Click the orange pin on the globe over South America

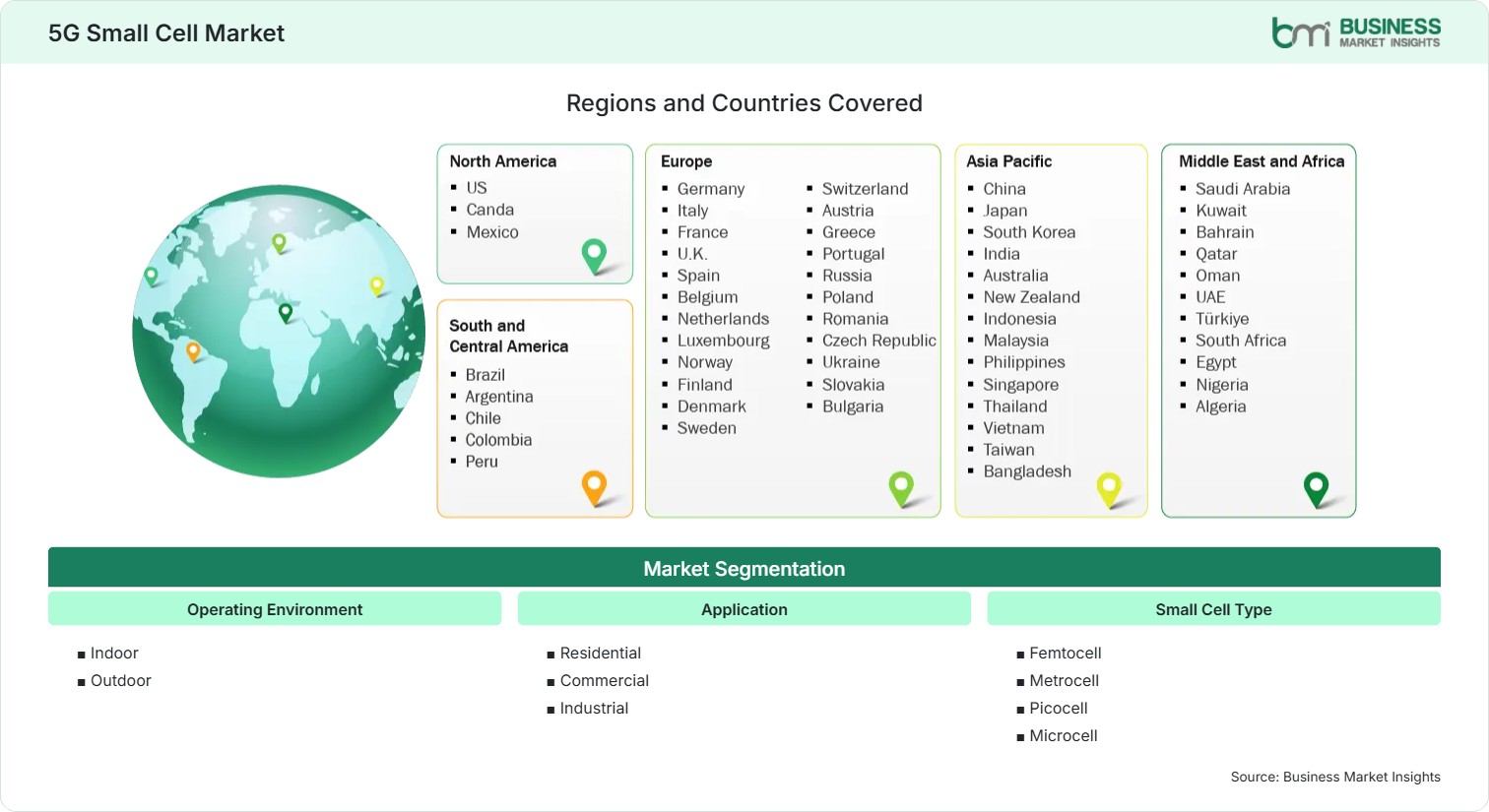(193, 351)
